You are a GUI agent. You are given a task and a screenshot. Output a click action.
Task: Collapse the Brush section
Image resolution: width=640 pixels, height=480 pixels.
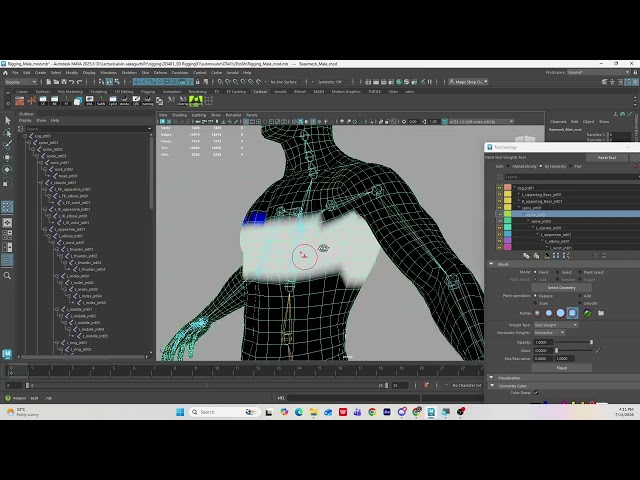(x=491, y=264)
